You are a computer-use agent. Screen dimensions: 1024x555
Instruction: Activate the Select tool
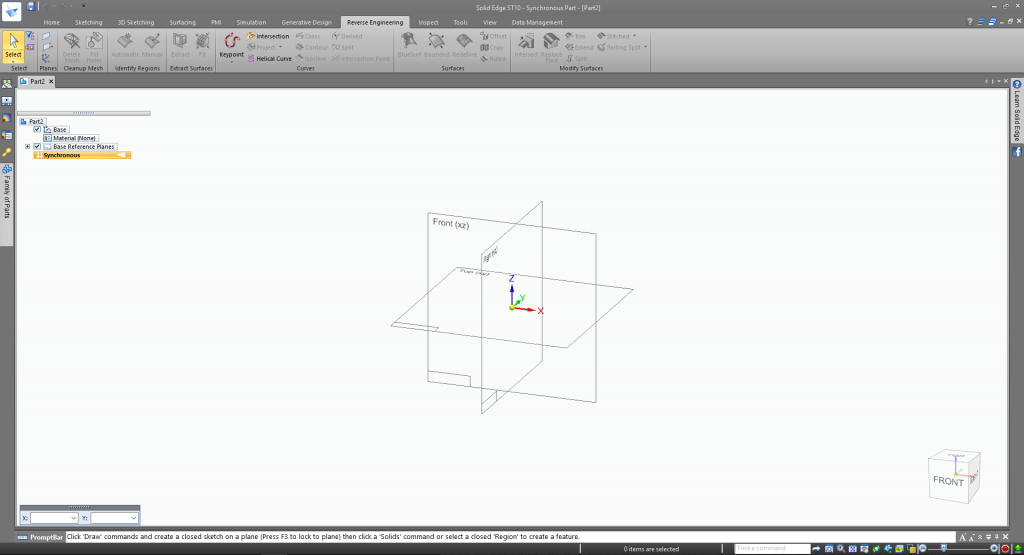point(13,46)
